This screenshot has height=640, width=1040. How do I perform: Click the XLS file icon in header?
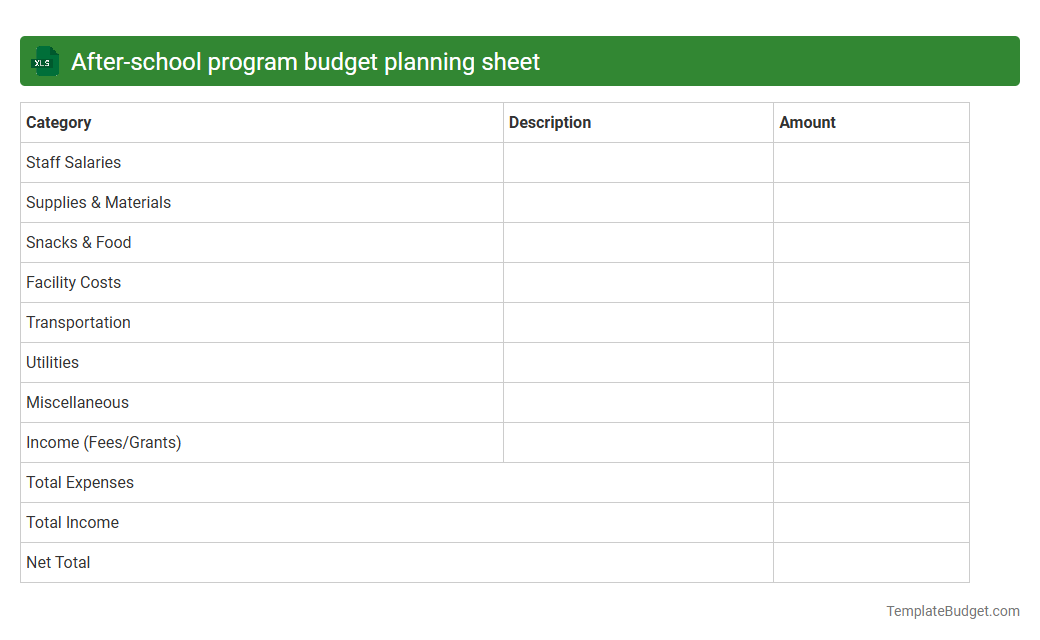(x=44, y=61)
